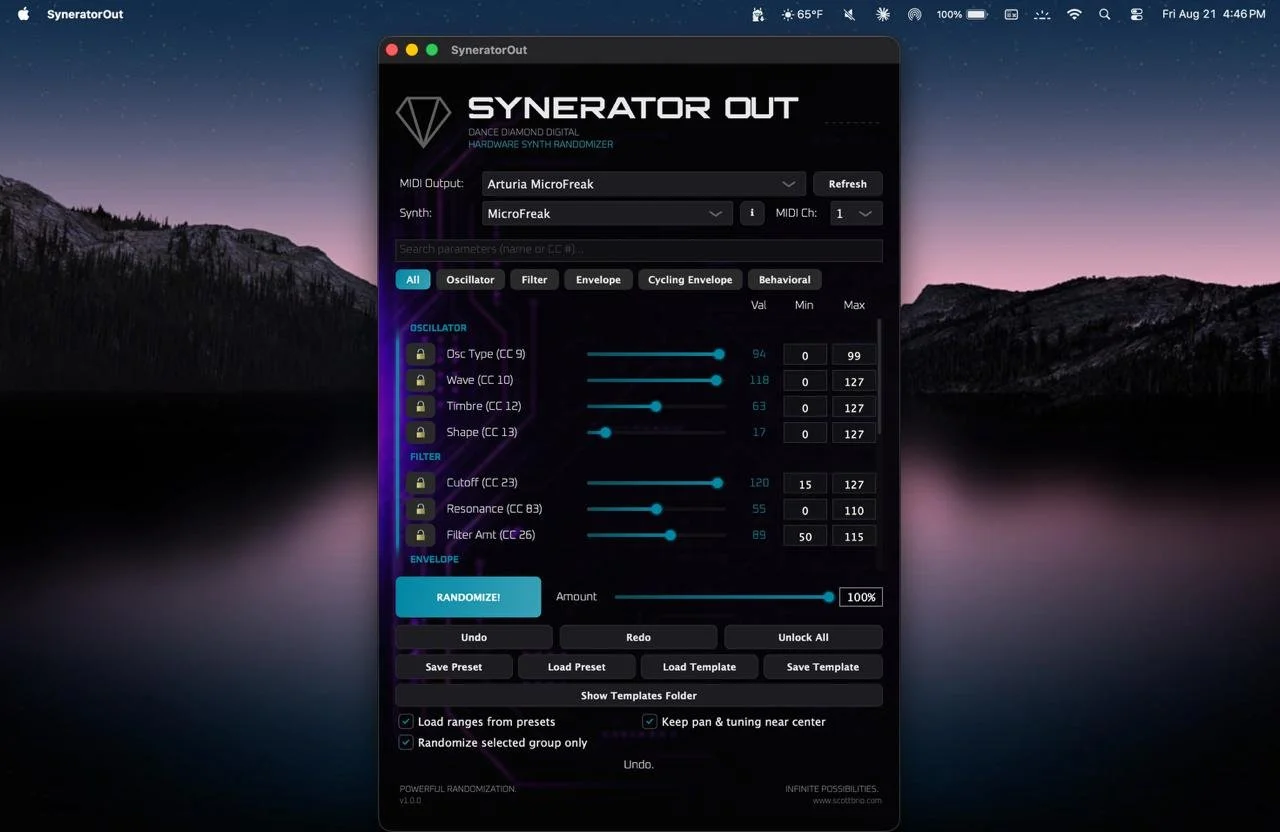The width and height of the screenshot is (1280, 832).
Task: Open the weather 65°F menu item
Action: pos(802,14)
